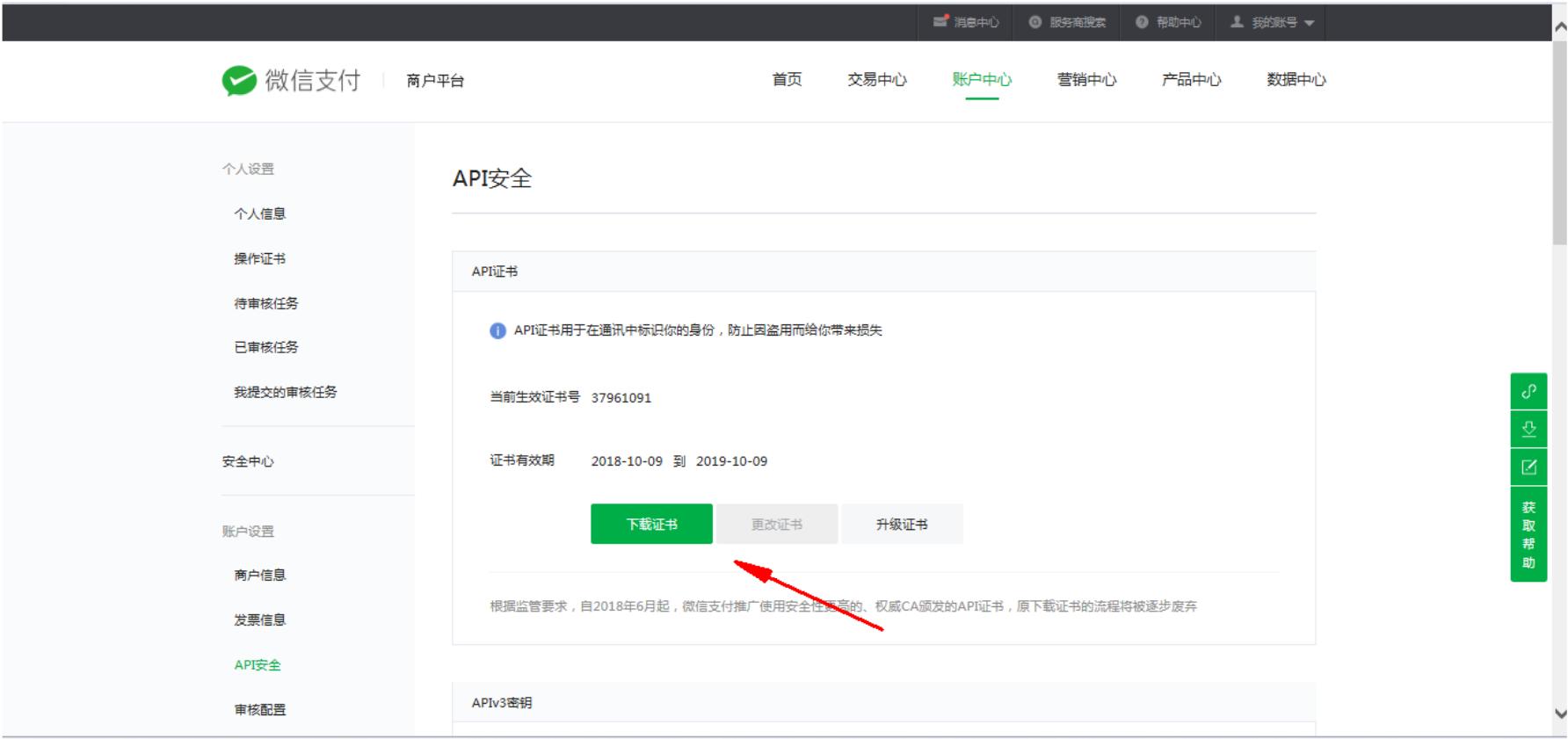Click the WeChat Pay logo icon
1568x739 pixels.
(x=239, y=81)
